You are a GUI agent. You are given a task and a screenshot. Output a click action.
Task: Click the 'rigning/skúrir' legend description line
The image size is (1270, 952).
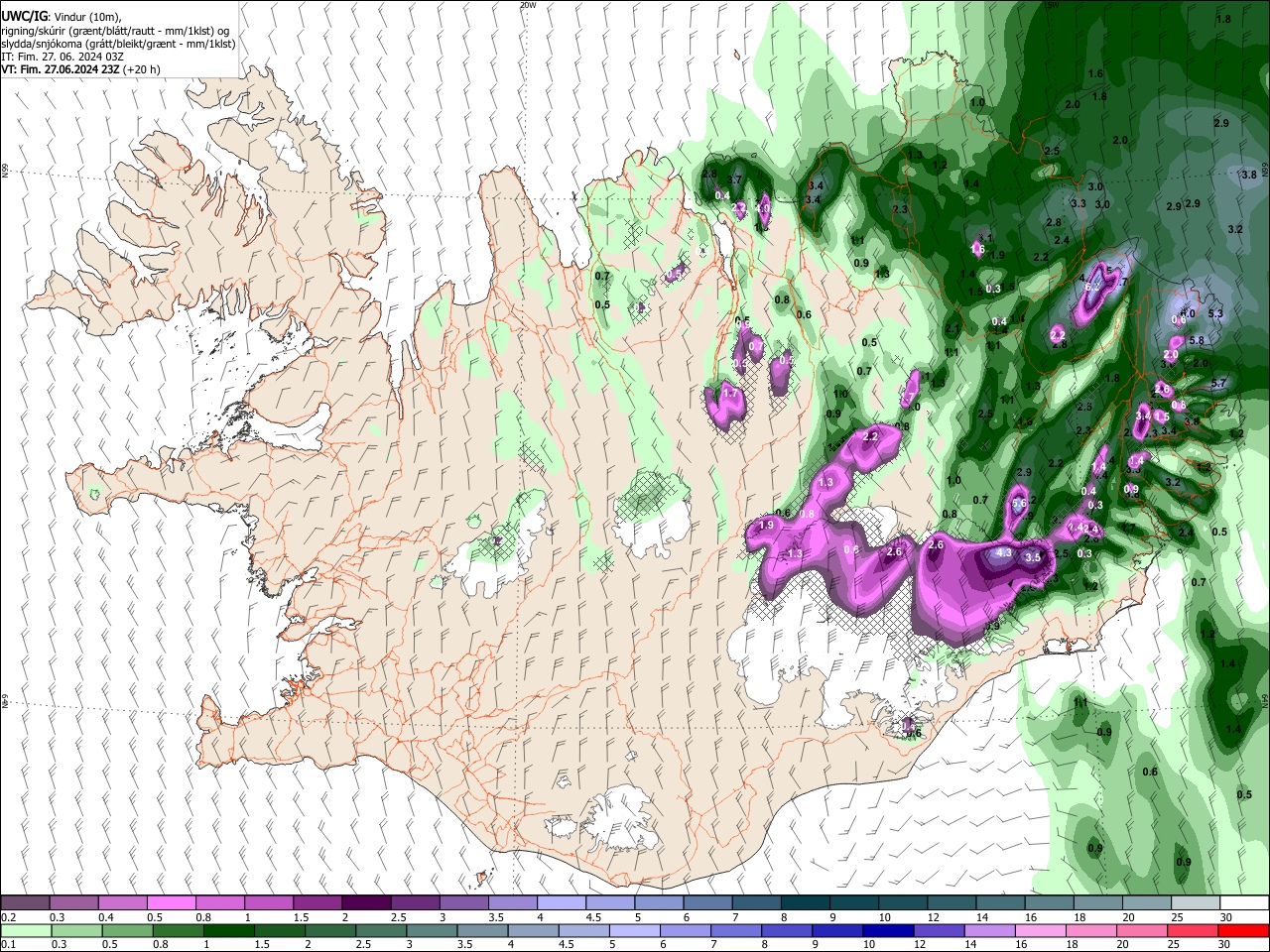click(x=117, y=31)
